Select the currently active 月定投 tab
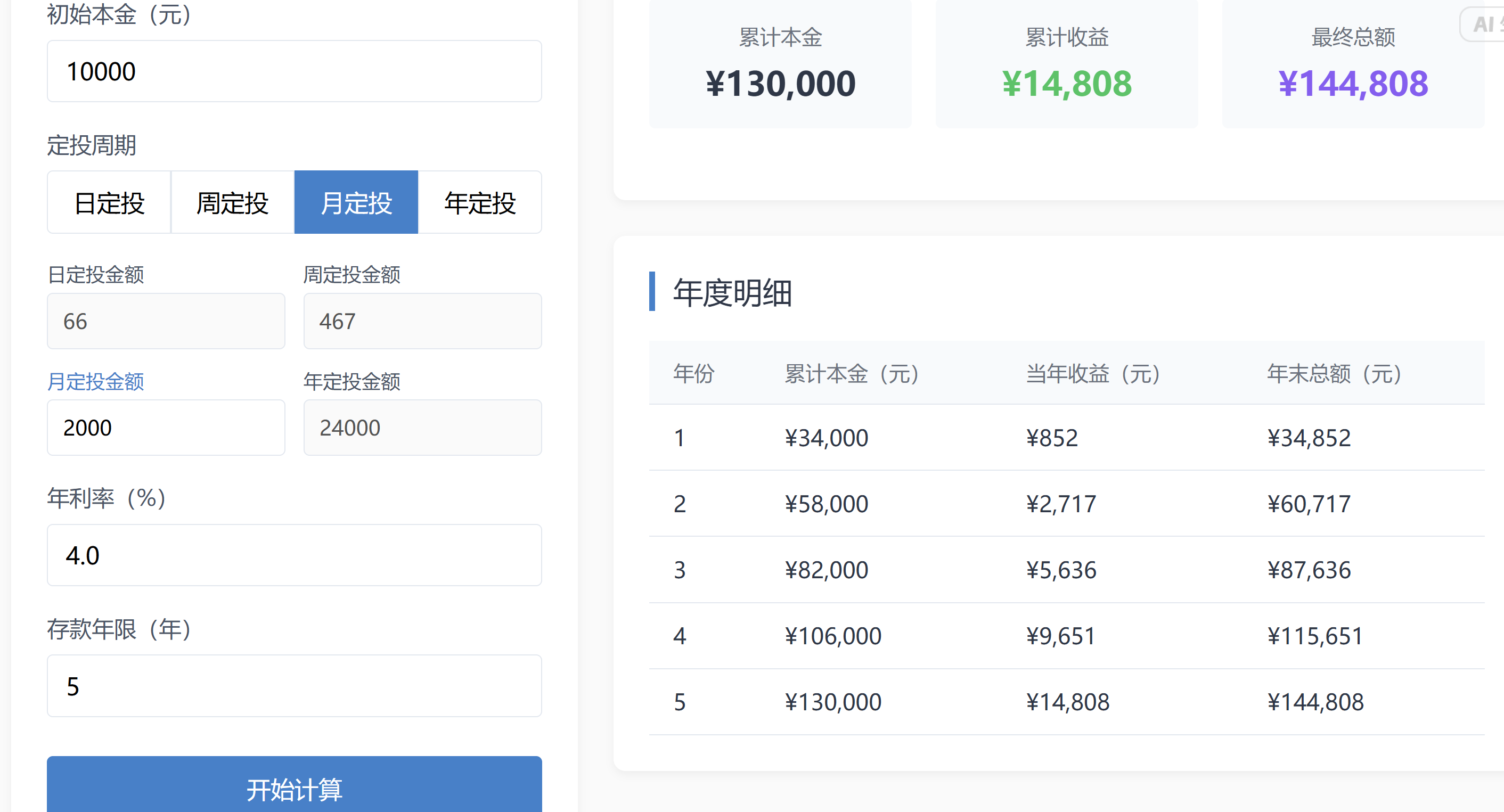Image resolution: width=1504 pixels, height=812 pixels. click(356, 202)
